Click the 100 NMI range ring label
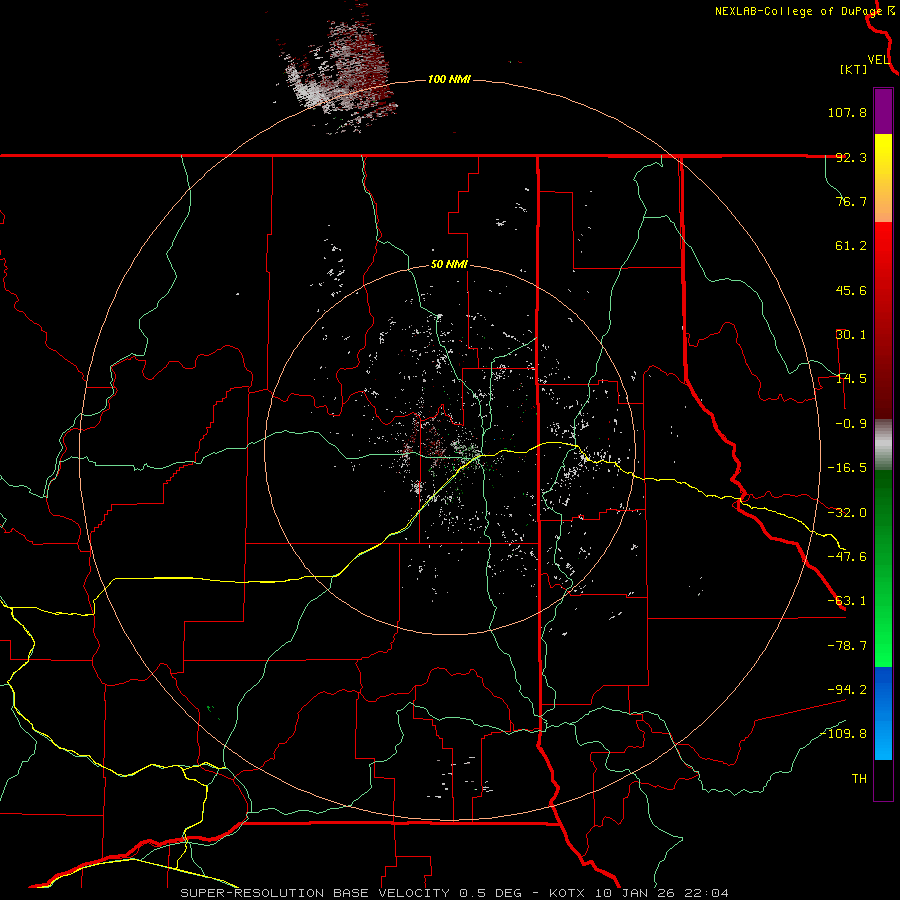 (449, 79)
